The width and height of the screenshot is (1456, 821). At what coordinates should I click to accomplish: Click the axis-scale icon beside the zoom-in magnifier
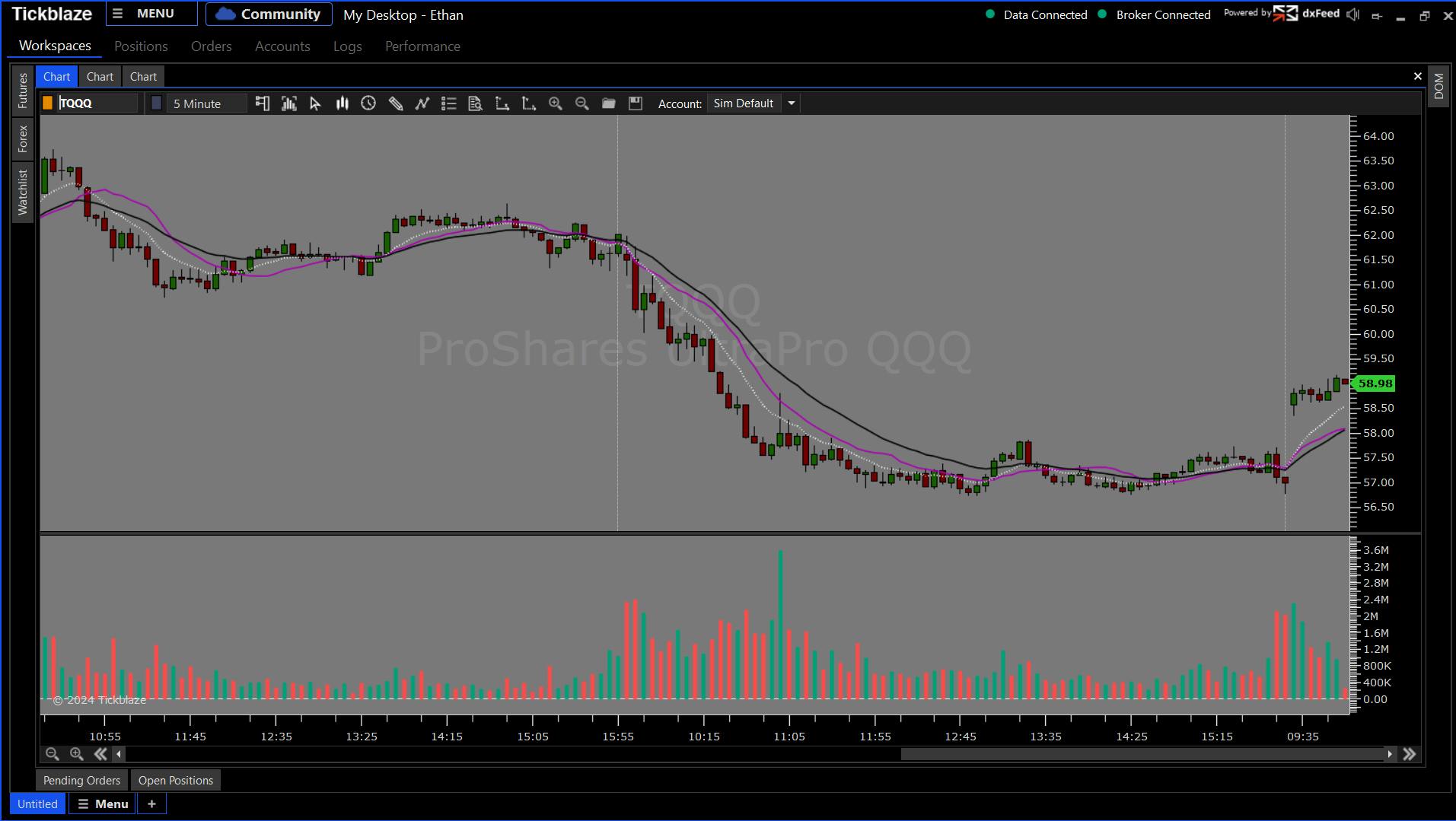(529, 103)
